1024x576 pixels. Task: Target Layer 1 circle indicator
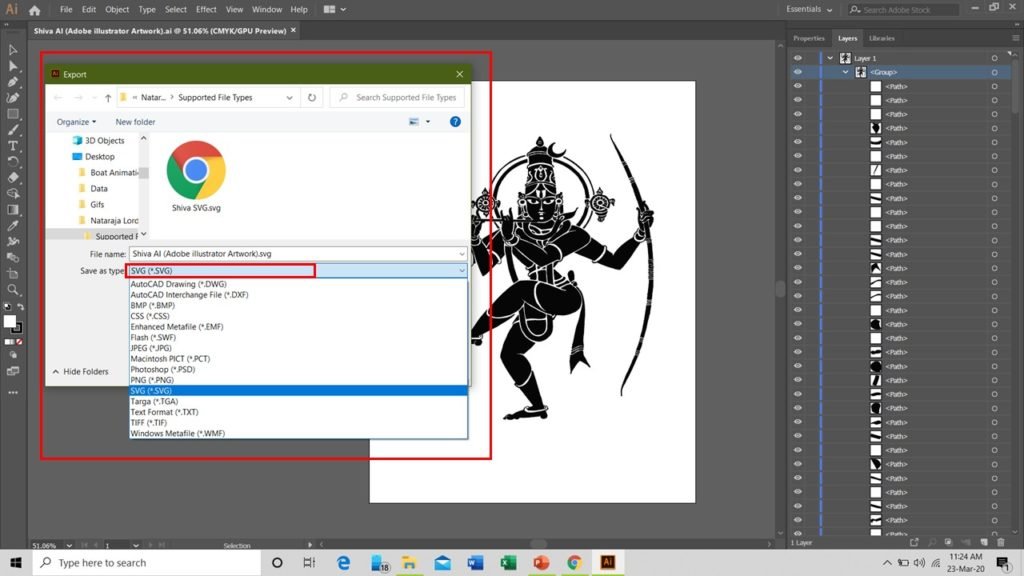point(995,58)
